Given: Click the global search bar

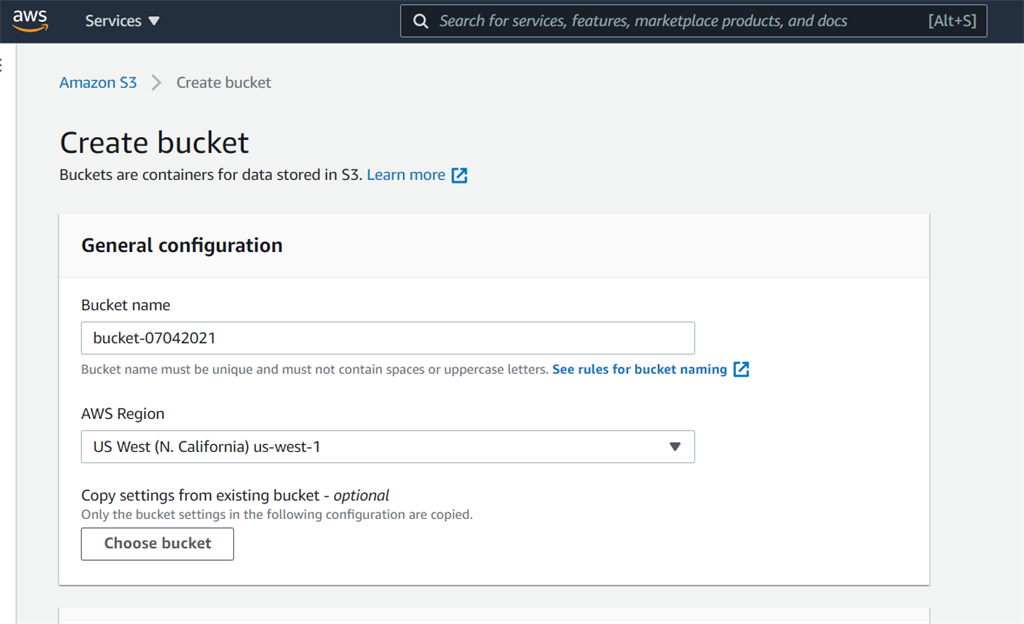Looking at the screenshot, I should click(x=650, y=20).
